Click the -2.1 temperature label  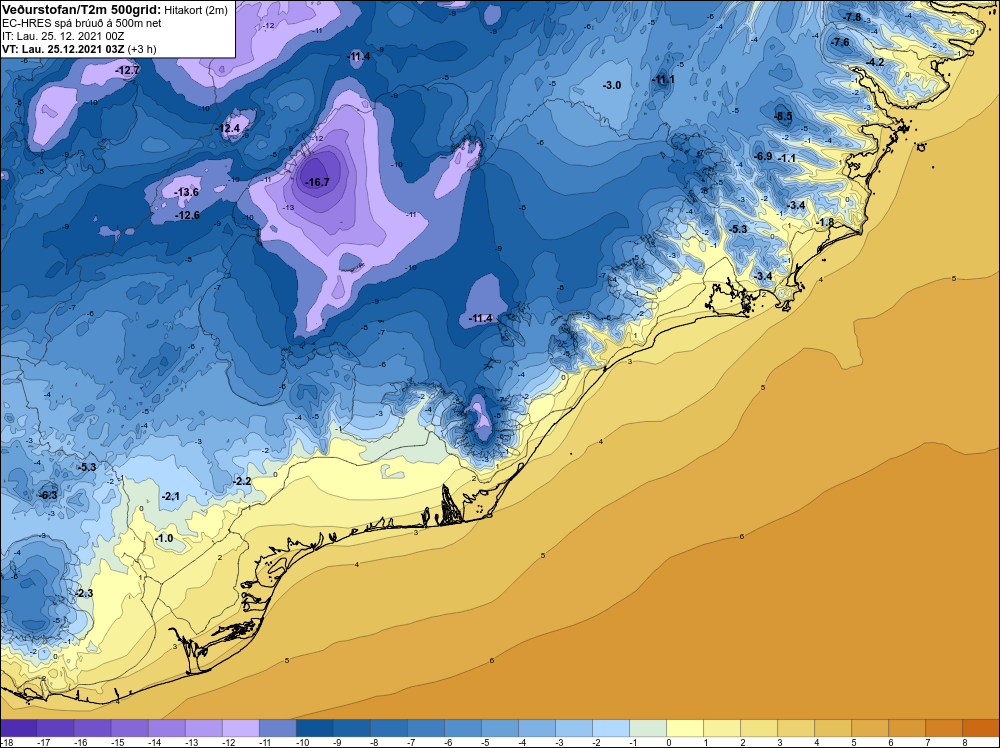[x=170, y=497]
